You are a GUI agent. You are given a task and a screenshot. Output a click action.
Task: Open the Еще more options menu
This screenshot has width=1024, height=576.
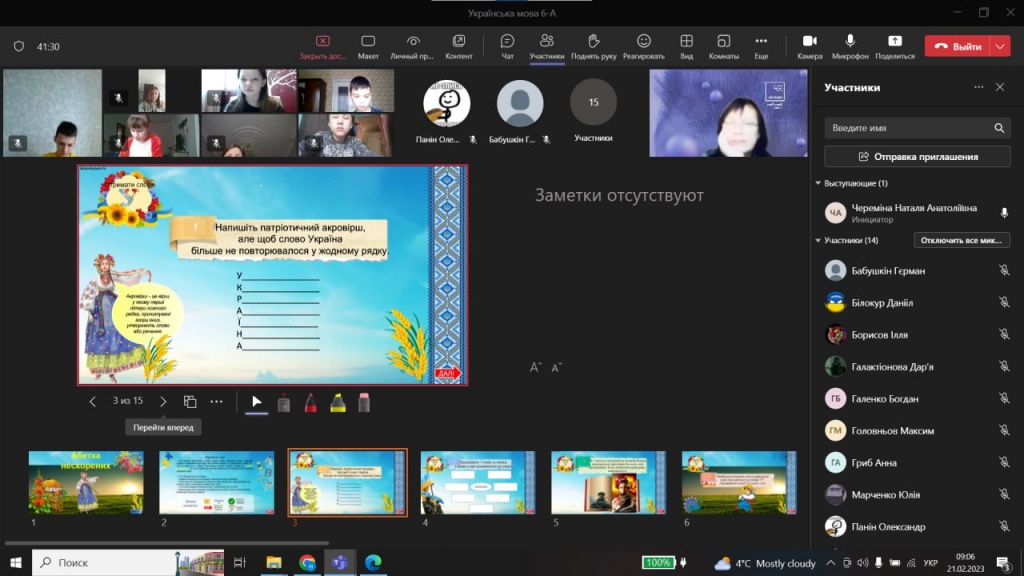tap(761, 46)
